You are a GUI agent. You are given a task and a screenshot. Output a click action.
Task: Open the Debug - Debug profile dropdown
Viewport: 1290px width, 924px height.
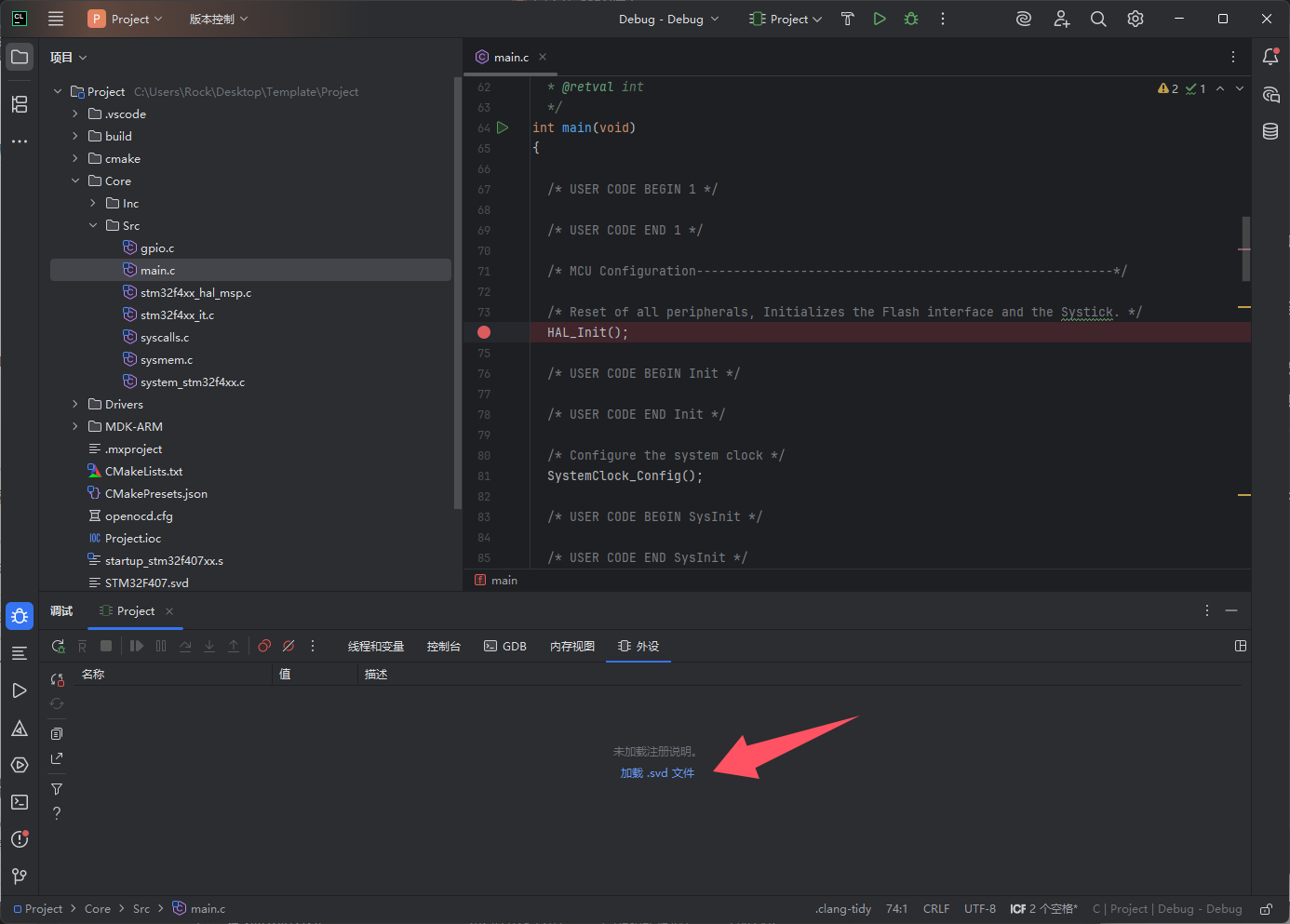click(x=668, y=19)
